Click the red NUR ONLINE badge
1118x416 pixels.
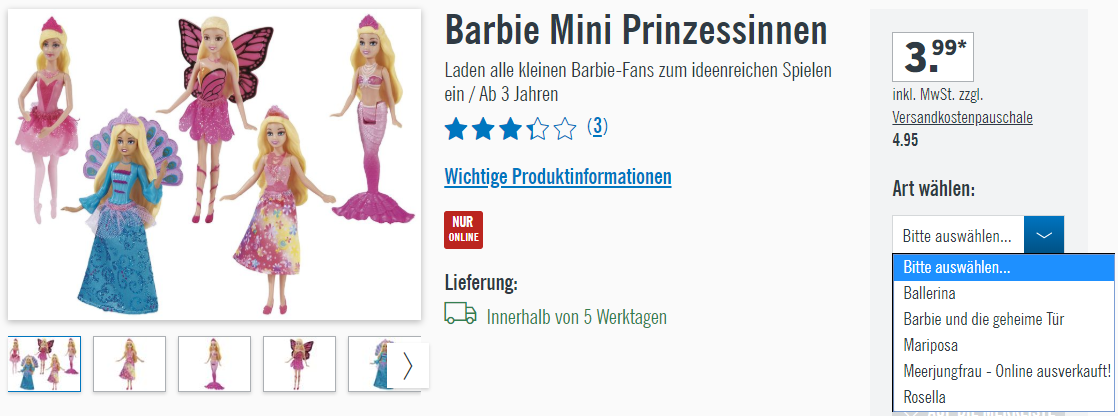click(x=463, y=230)
